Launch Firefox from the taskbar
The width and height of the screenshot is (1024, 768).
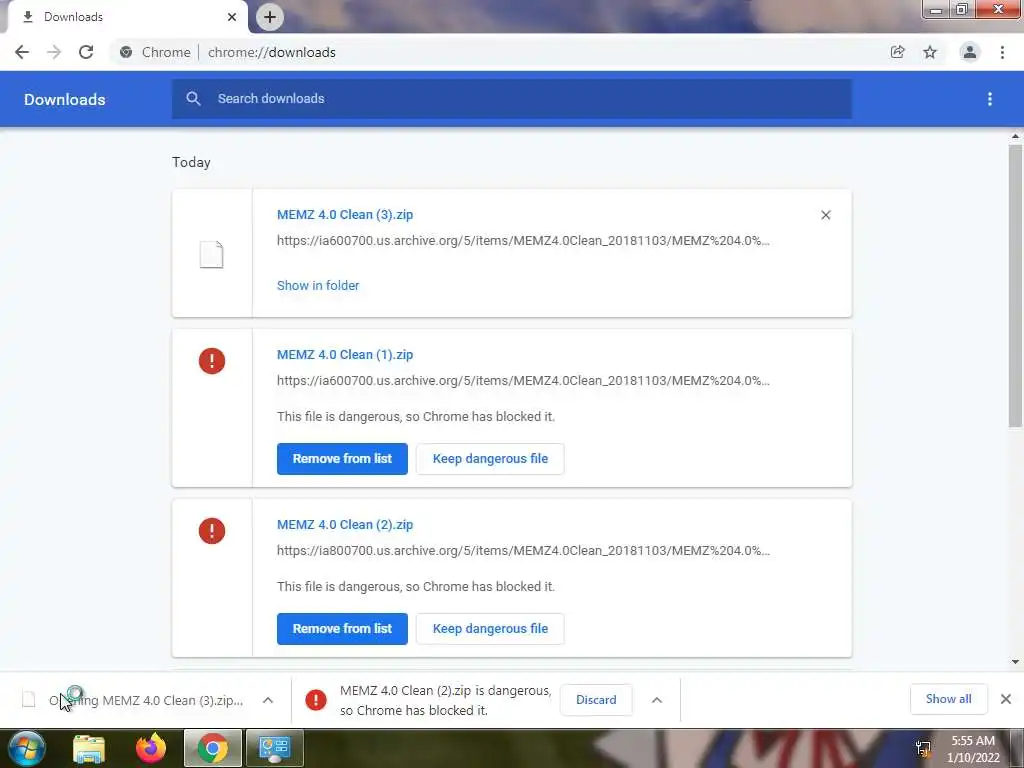click(x=151, y=748)
